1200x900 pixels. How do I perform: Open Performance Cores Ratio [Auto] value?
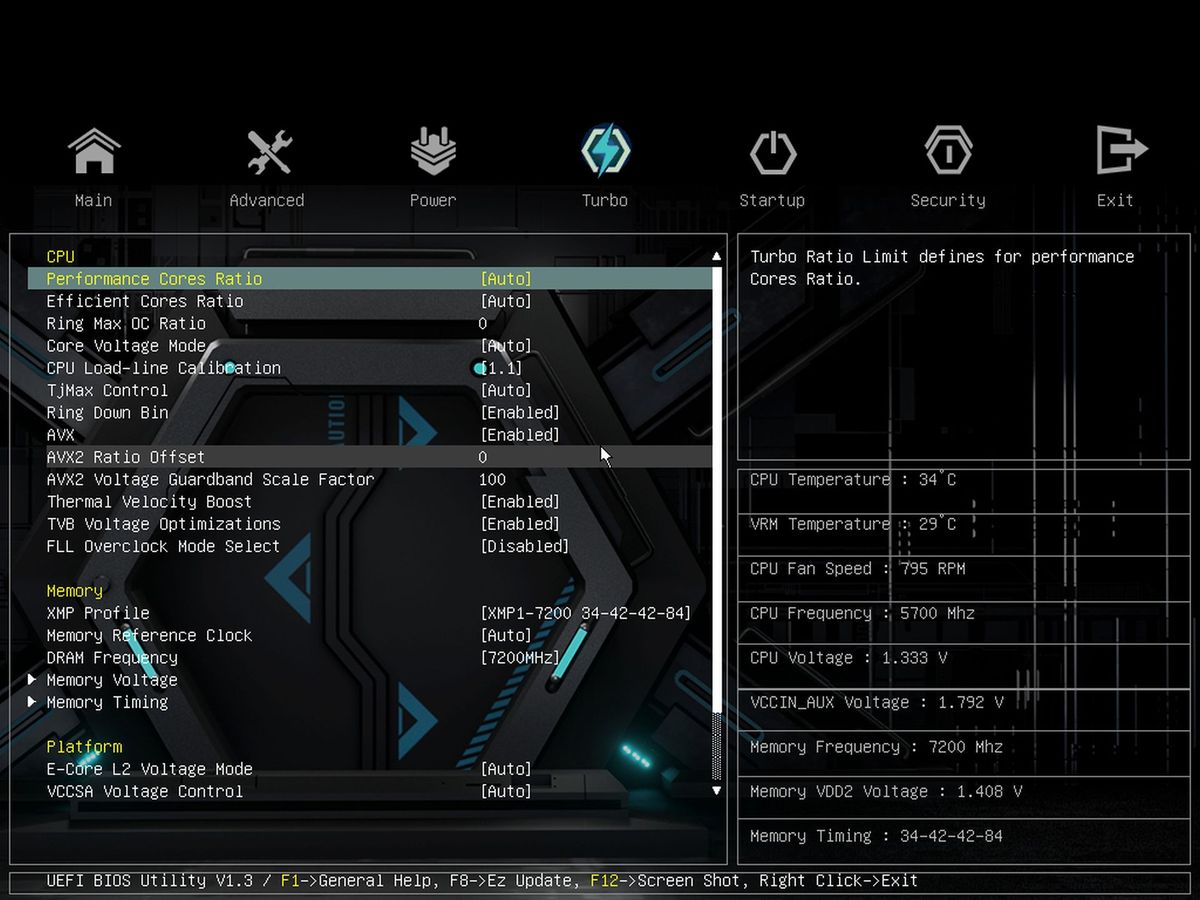click(506, 279)
